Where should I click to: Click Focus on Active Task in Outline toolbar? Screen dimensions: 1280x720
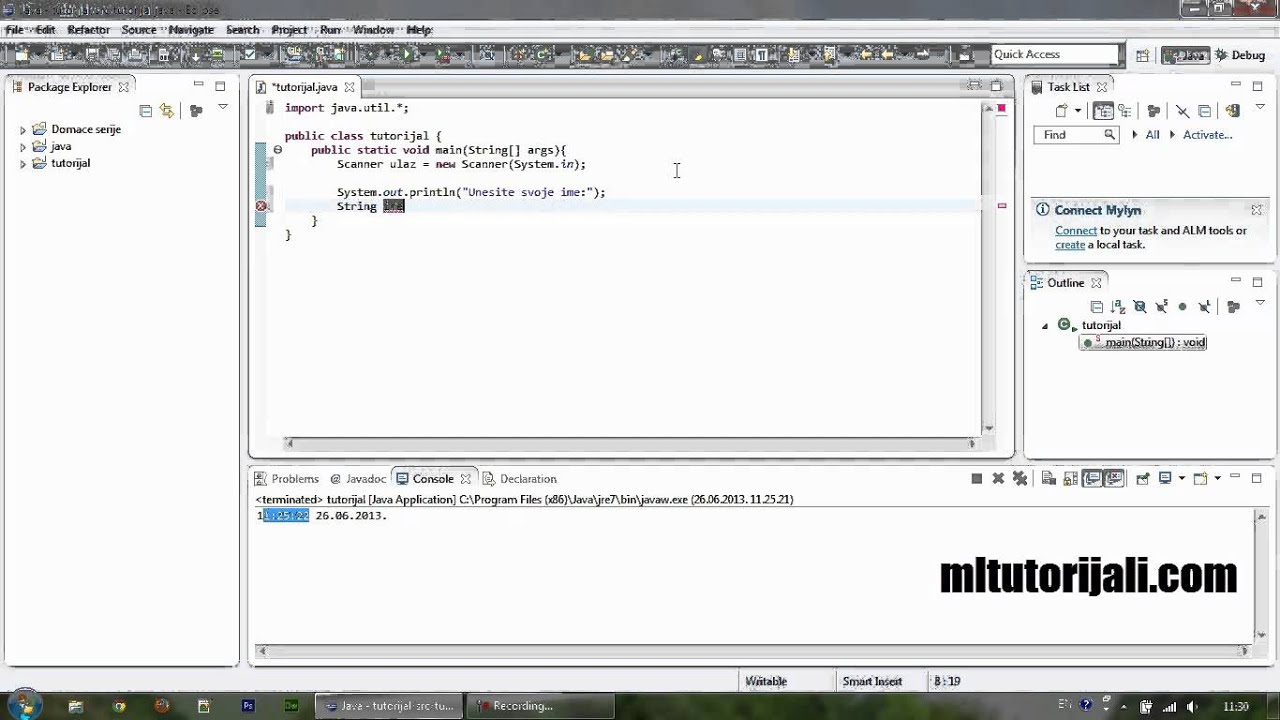tap(1233, 307)
